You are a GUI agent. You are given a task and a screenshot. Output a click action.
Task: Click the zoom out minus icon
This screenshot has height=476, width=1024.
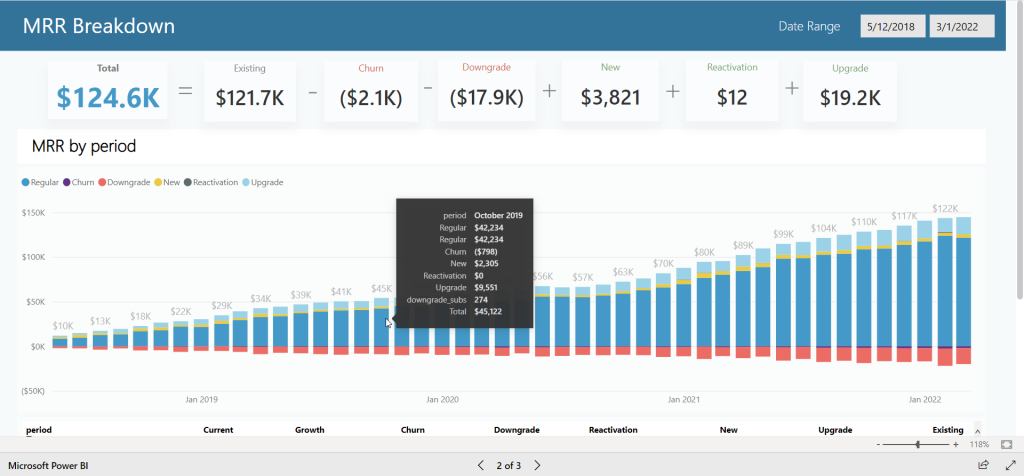[x=879, y=444]
